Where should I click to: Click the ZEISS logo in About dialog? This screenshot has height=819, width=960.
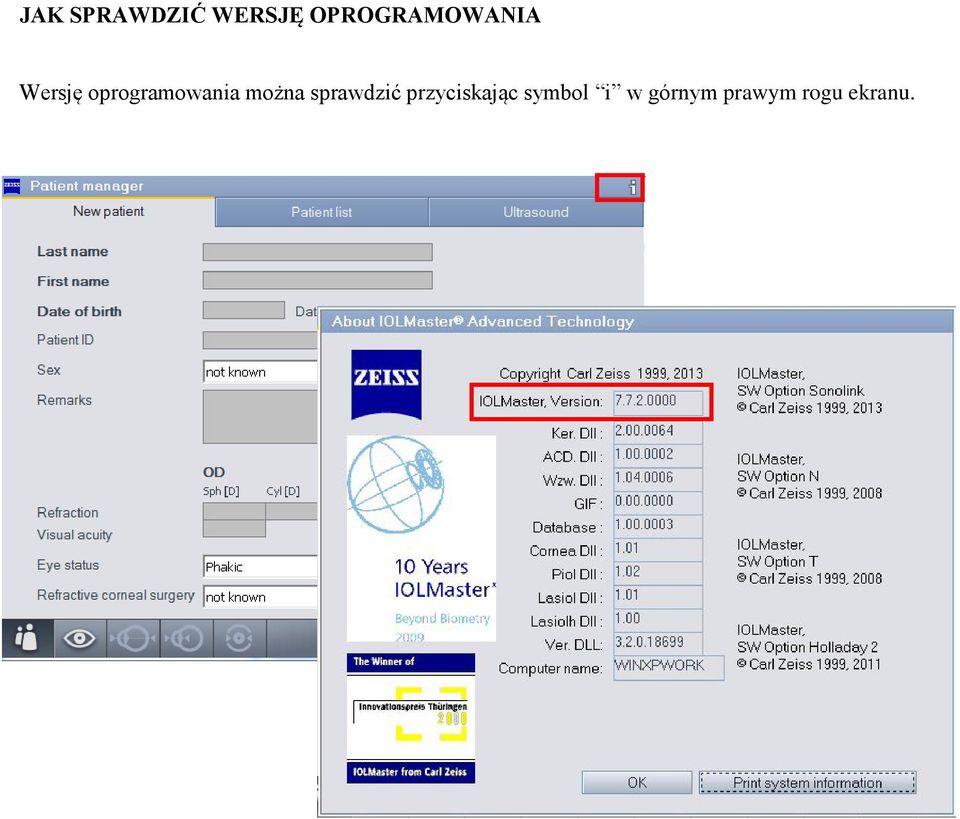click(x=386, y=384)
